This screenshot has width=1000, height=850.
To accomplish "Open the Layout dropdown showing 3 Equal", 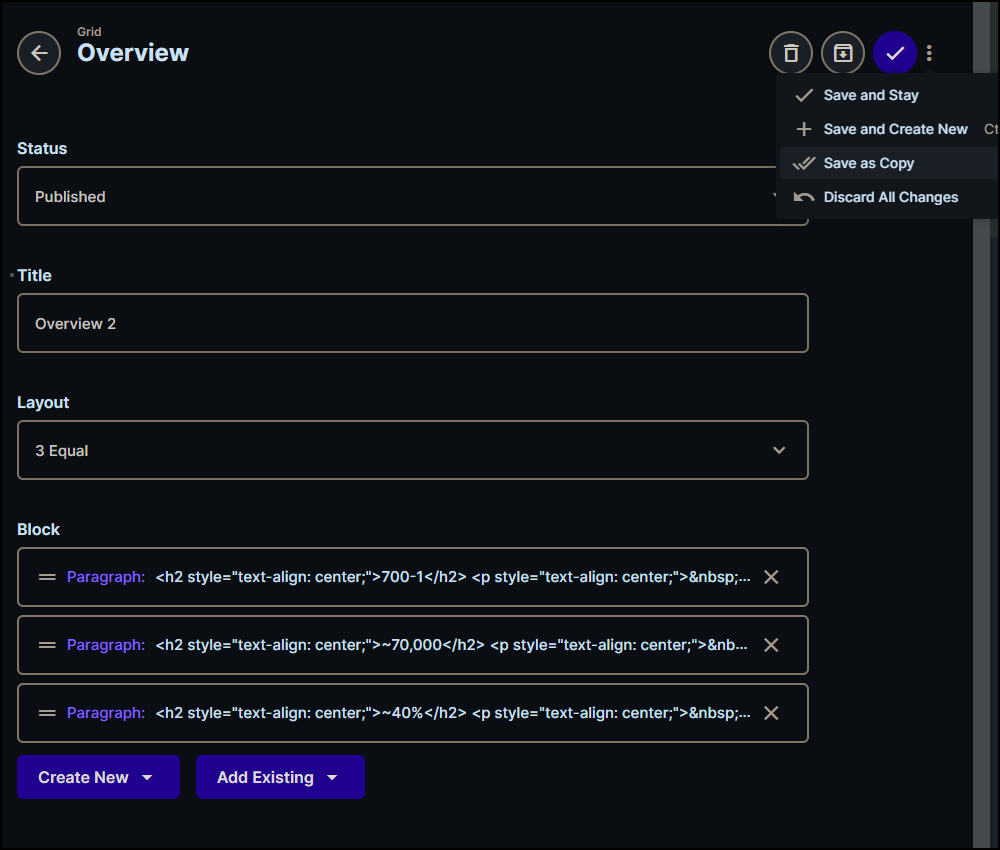I will tap(413, 450).
